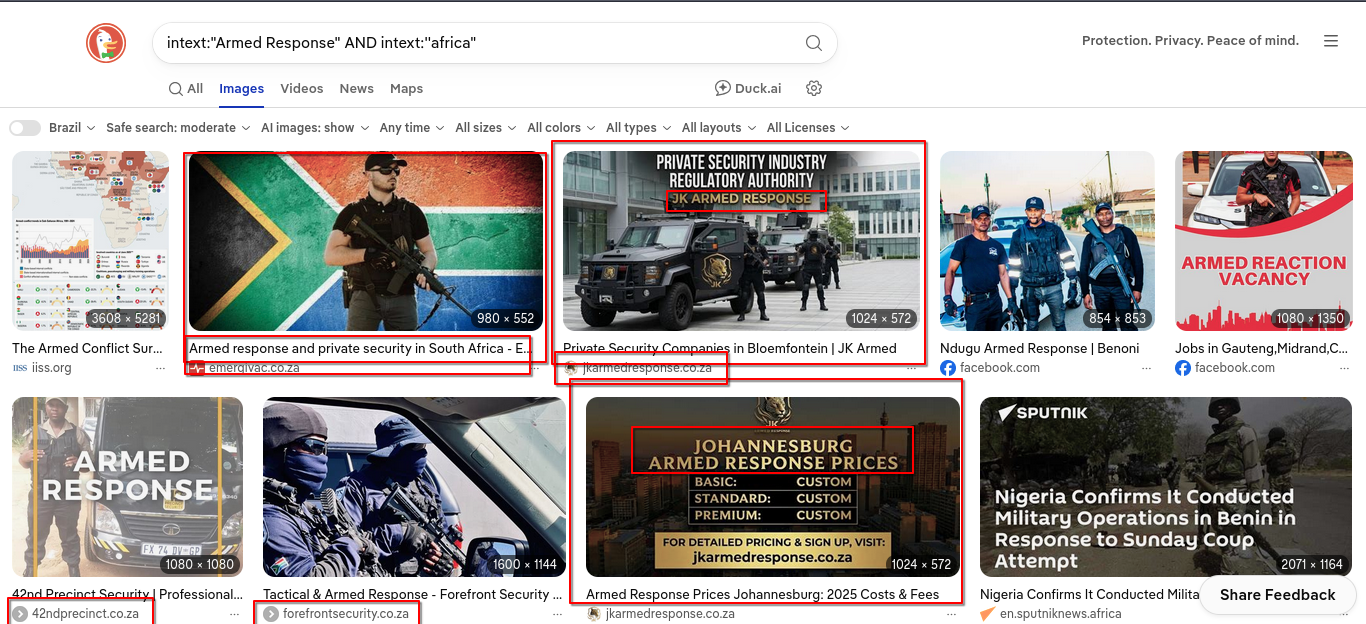Open the hamburger menu icon
Image resolution: width=1366 pixels, height=624 pixels.
tap(1331, 41)
